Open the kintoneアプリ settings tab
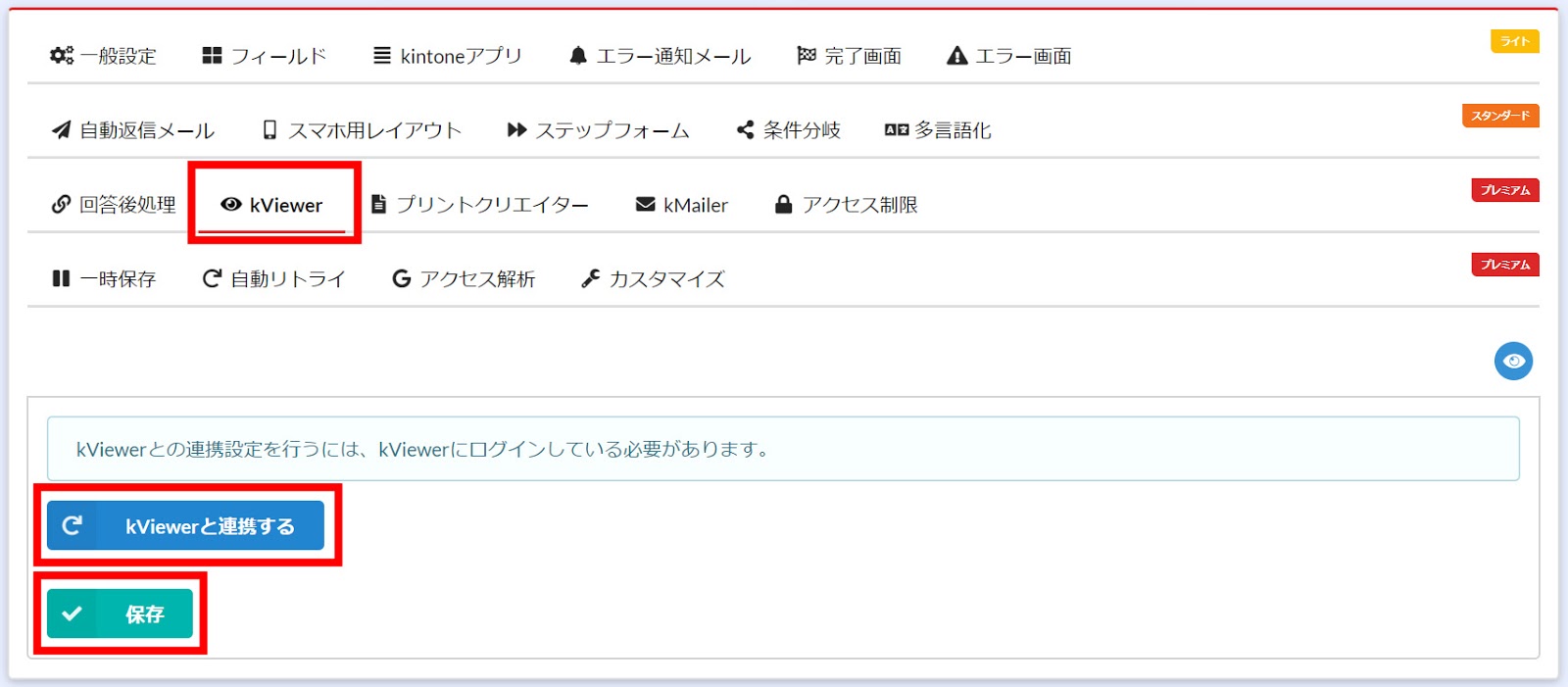The image size is (1568, 687). pos(448,56)
